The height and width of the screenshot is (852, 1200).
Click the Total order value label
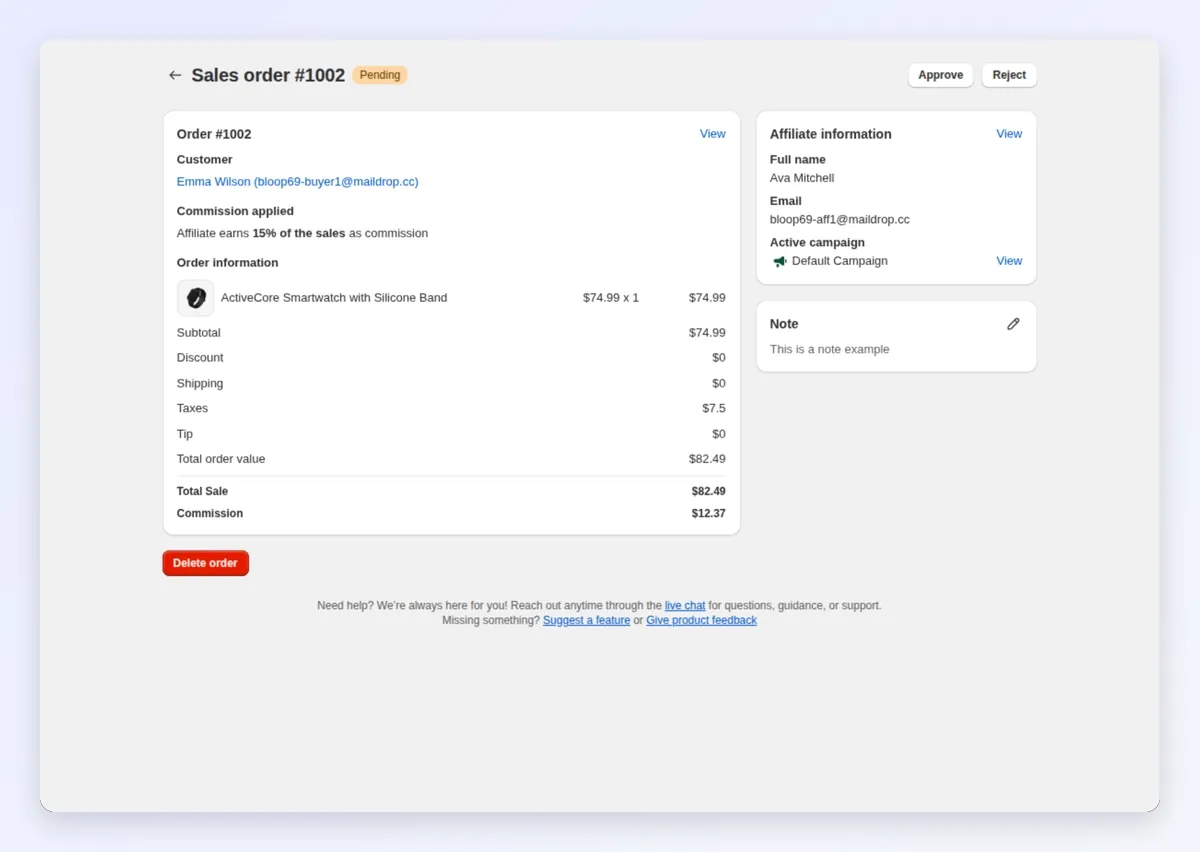tap(221, 459)
